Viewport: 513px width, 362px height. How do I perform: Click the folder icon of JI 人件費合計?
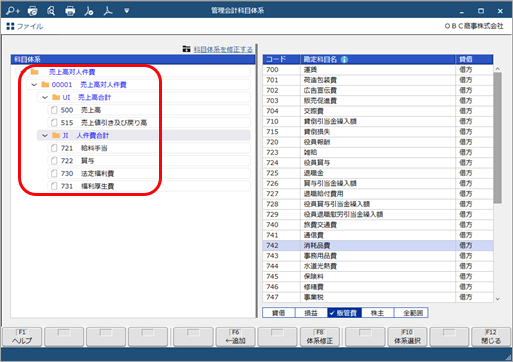[56, 135]
